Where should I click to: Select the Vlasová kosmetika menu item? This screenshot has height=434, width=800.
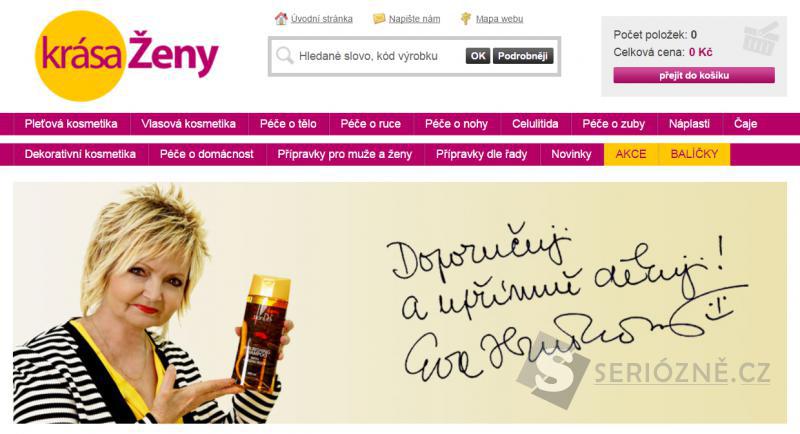(188, 124)
